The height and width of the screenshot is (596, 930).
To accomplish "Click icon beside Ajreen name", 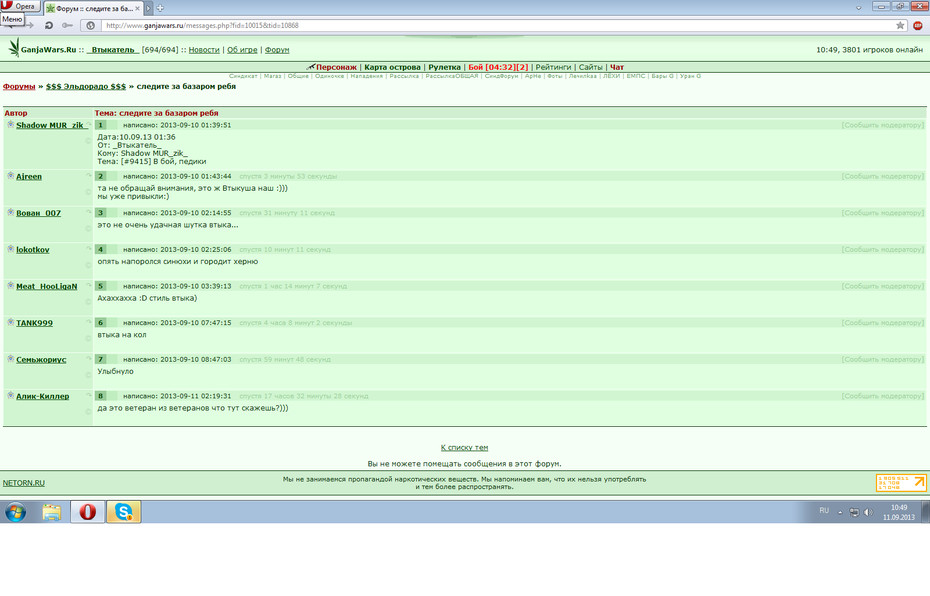I will [x=10, y=176].
